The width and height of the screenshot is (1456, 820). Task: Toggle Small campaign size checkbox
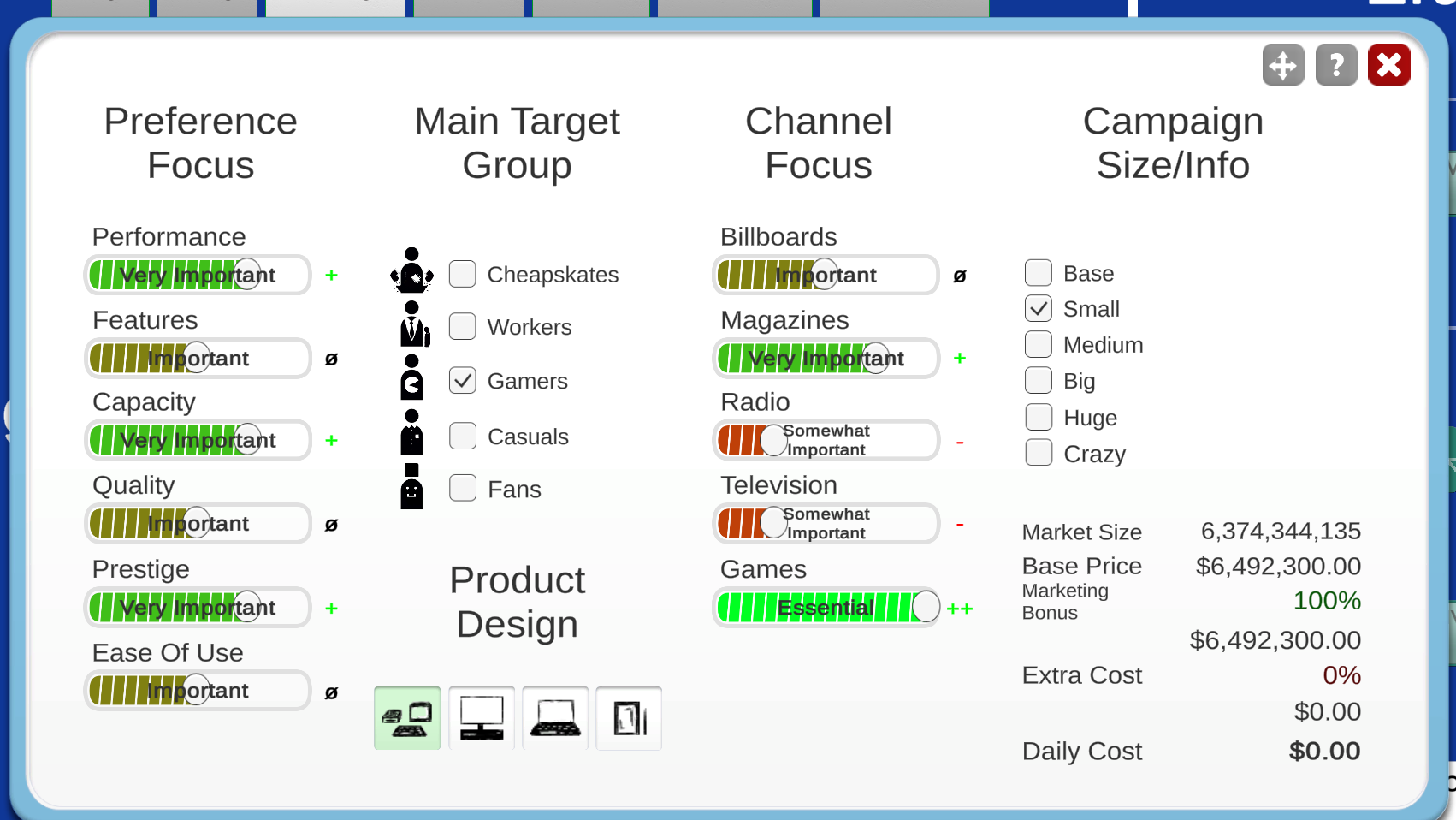point(1039,308)
